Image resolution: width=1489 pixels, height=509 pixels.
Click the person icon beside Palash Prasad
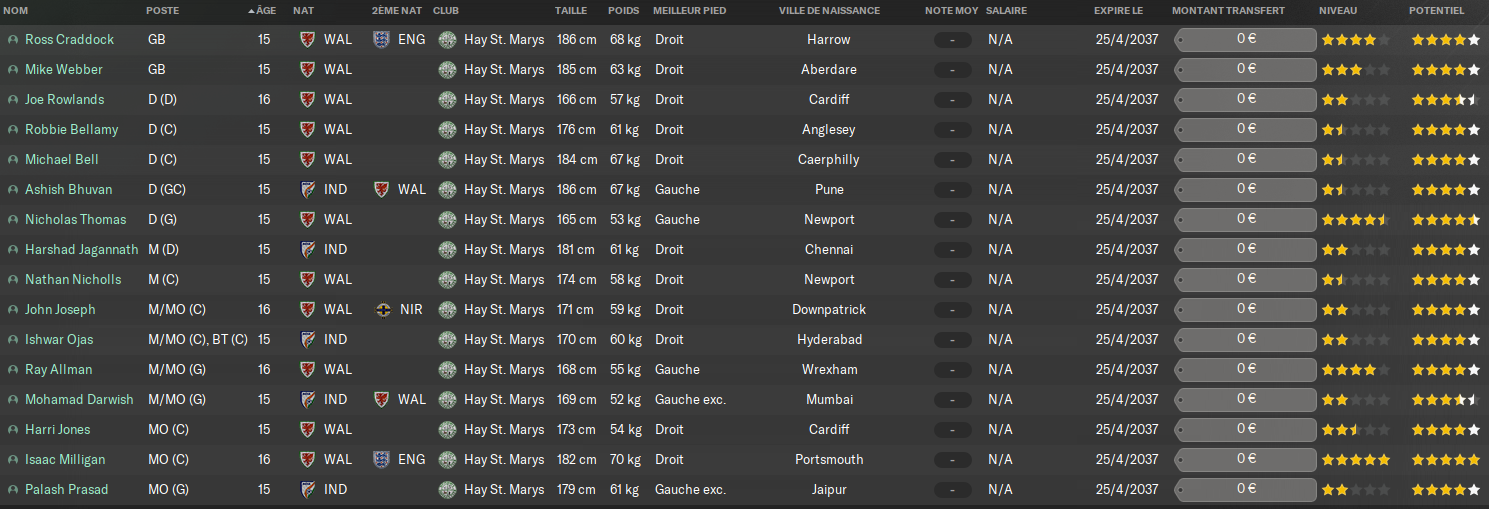(x=13, y=490)
